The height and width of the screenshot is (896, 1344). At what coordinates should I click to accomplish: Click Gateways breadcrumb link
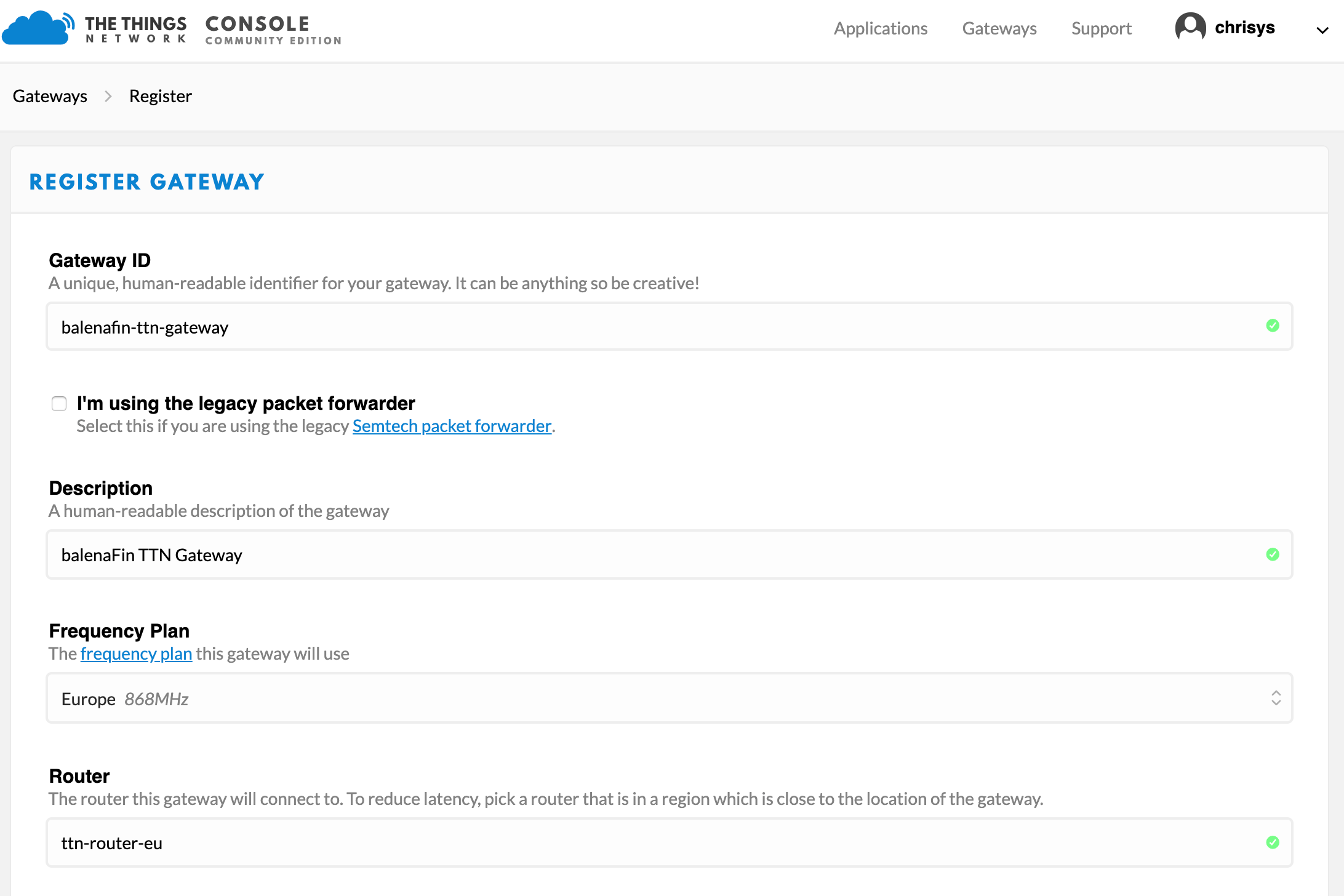(50, 97)
